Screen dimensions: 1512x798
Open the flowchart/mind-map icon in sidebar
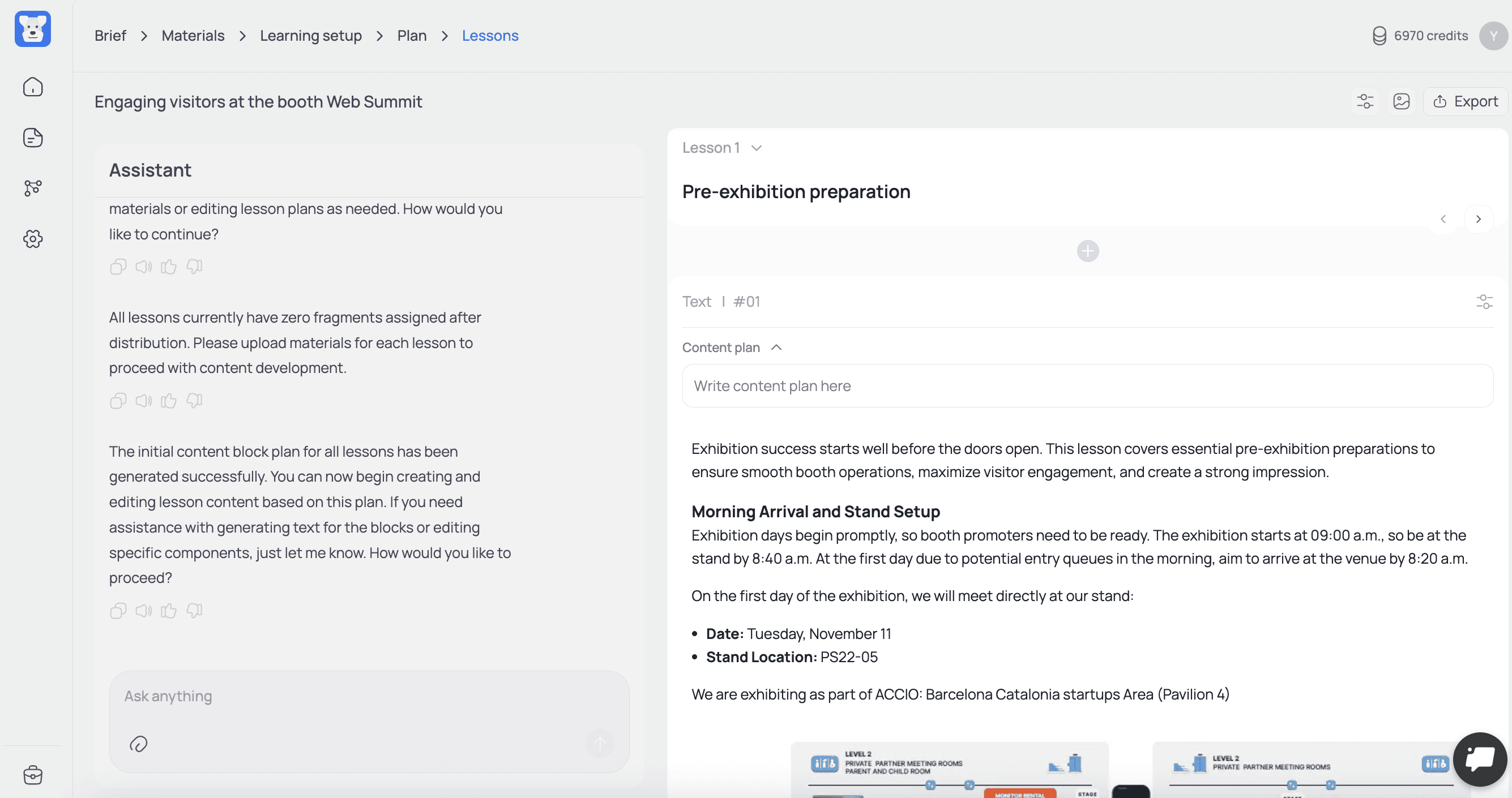point(33,188)
